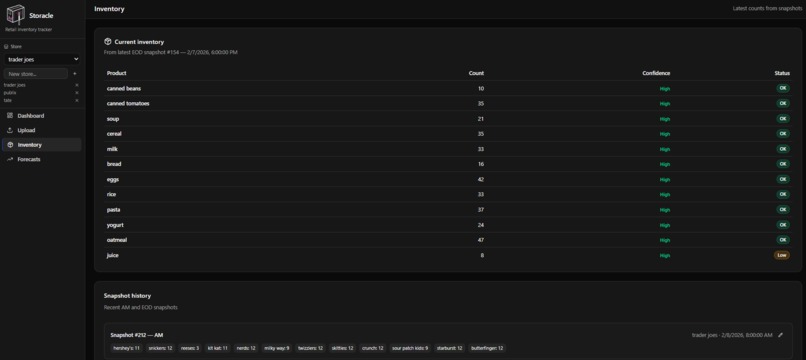806x360 pixels.
Task: Remove publix from the store list
Action: (x=77, y=93)
